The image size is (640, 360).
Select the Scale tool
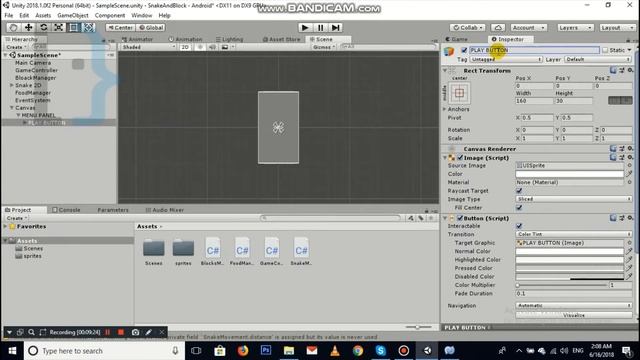click(58, 27)
